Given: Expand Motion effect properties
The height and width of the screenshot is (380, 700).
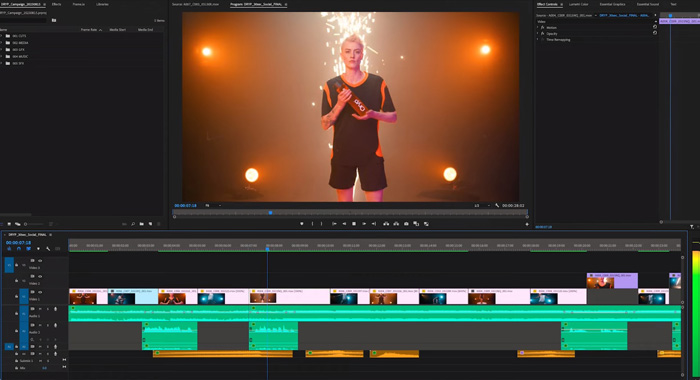Looking at the screenshot, I should coord(538,27).
